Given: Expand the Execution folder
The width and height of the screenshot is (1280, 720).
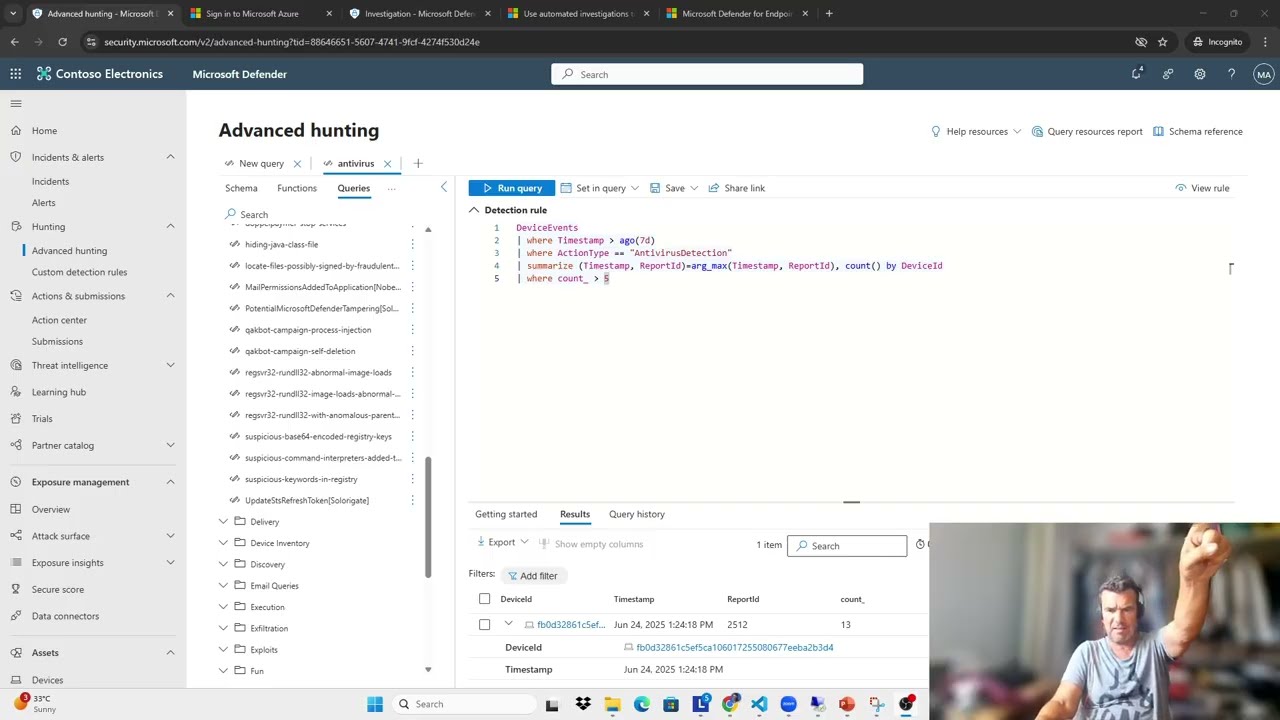Looking at the screenshot, I should point(223,607).
